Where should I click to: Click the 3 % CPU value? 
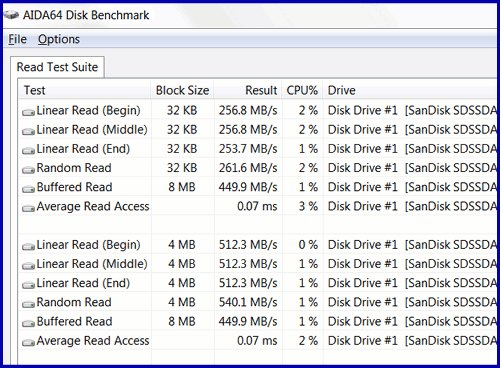tap(308, 206)
